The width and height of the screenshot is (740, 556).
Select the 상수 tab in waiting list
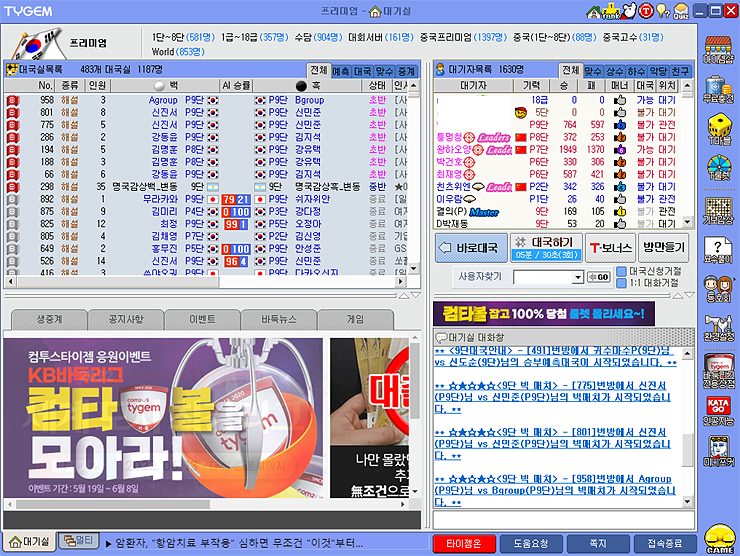coord(615,71)
